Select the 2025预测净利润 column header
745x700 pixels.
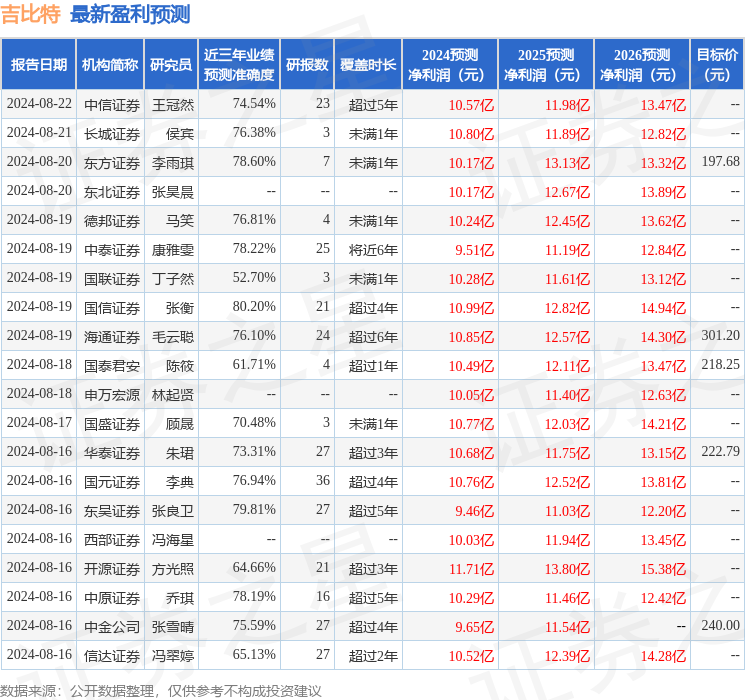[546, 65]
